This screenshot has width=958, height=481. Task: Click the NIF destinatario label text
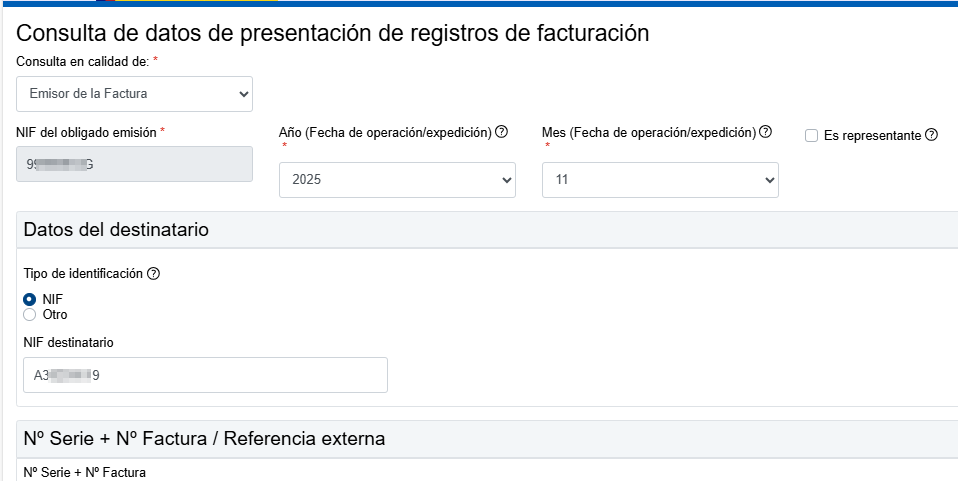[68, 342]
